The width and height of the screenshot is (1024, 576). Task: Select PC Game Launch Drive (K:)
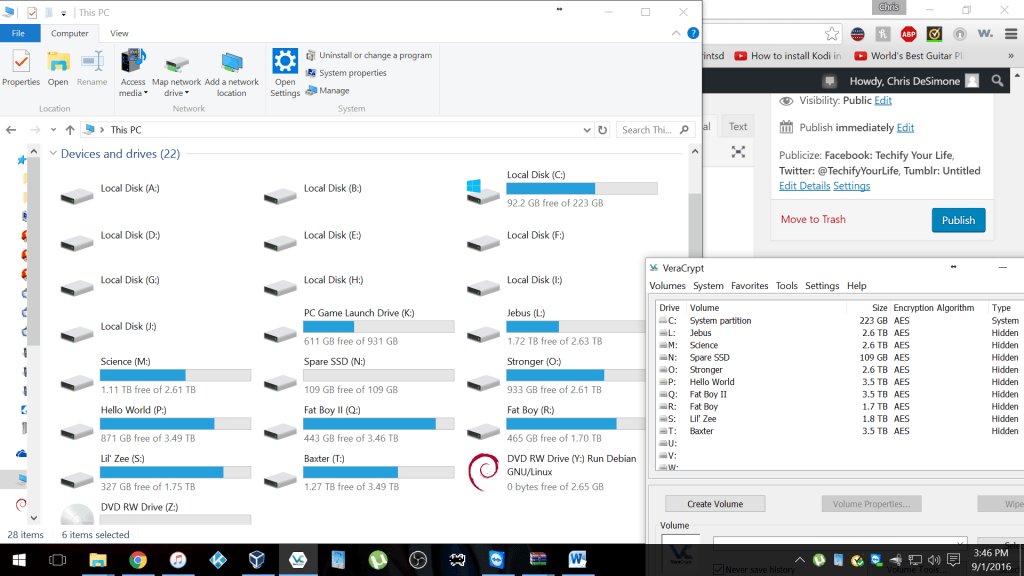358,327
